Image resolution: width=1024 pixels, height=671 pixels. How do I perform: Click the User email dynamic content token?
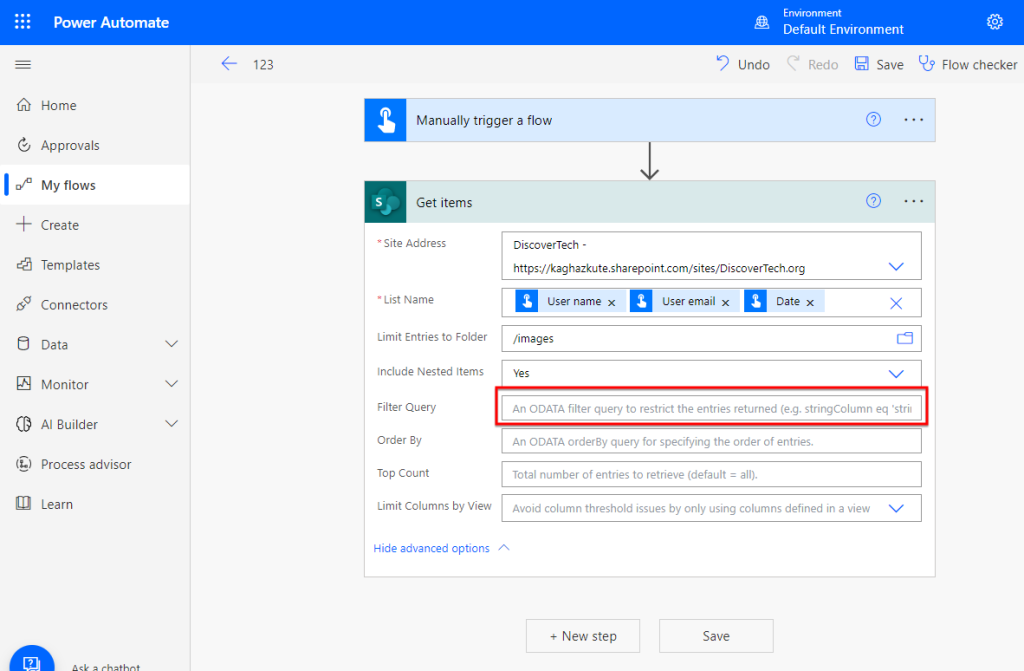pos(684,301)
